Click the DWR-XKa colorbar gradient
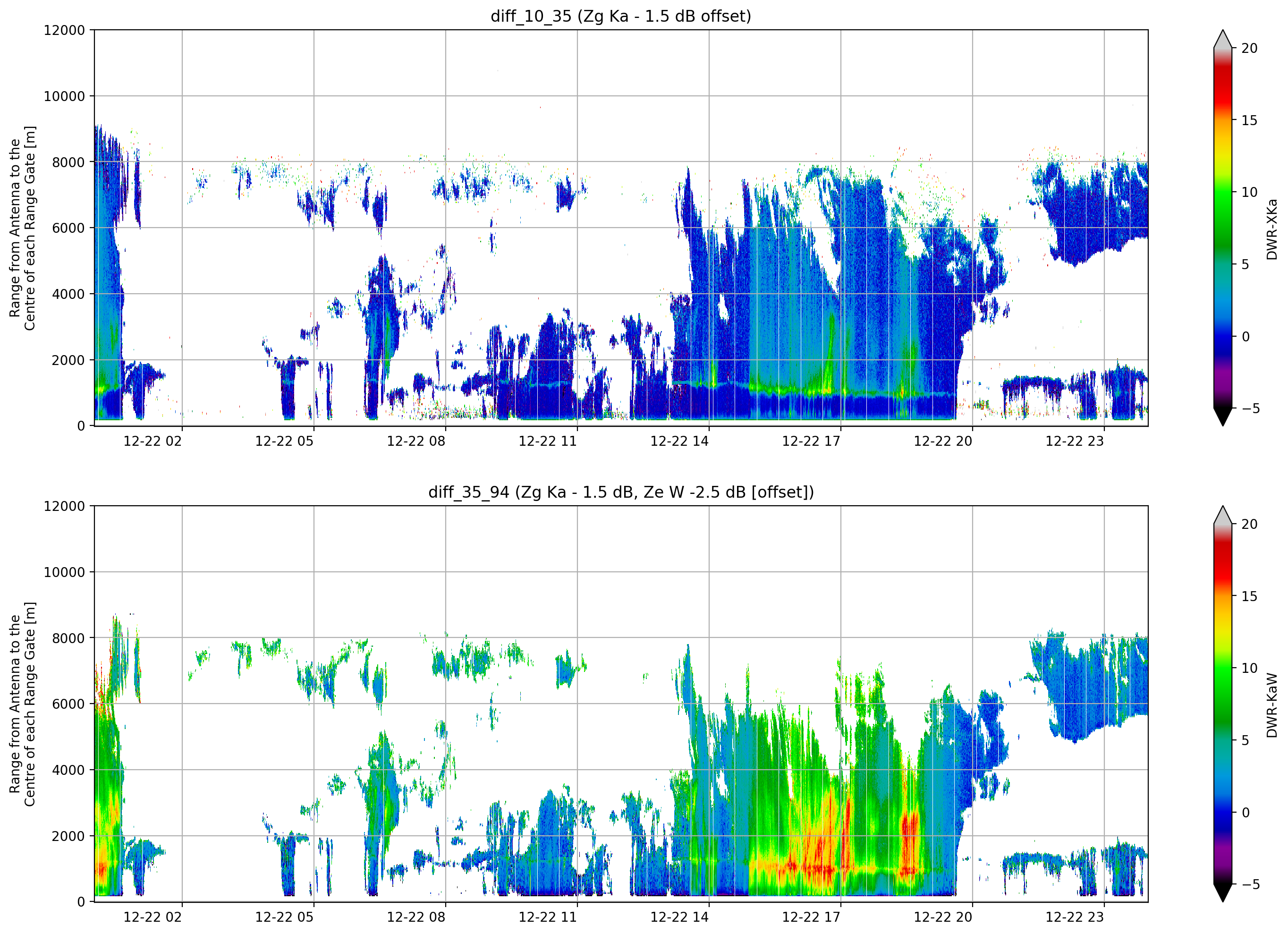The width and height of the screenshot is (1288, 934). click(x=1223, y=228)
